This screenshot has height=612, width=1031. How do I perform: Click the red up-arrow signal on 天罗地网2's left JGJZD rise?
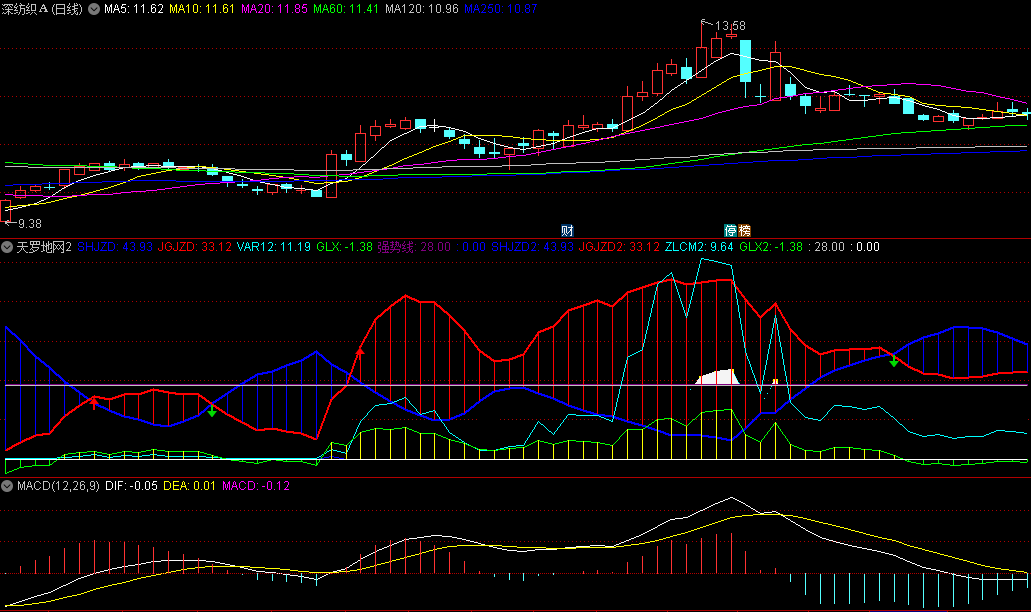point(94,402)
